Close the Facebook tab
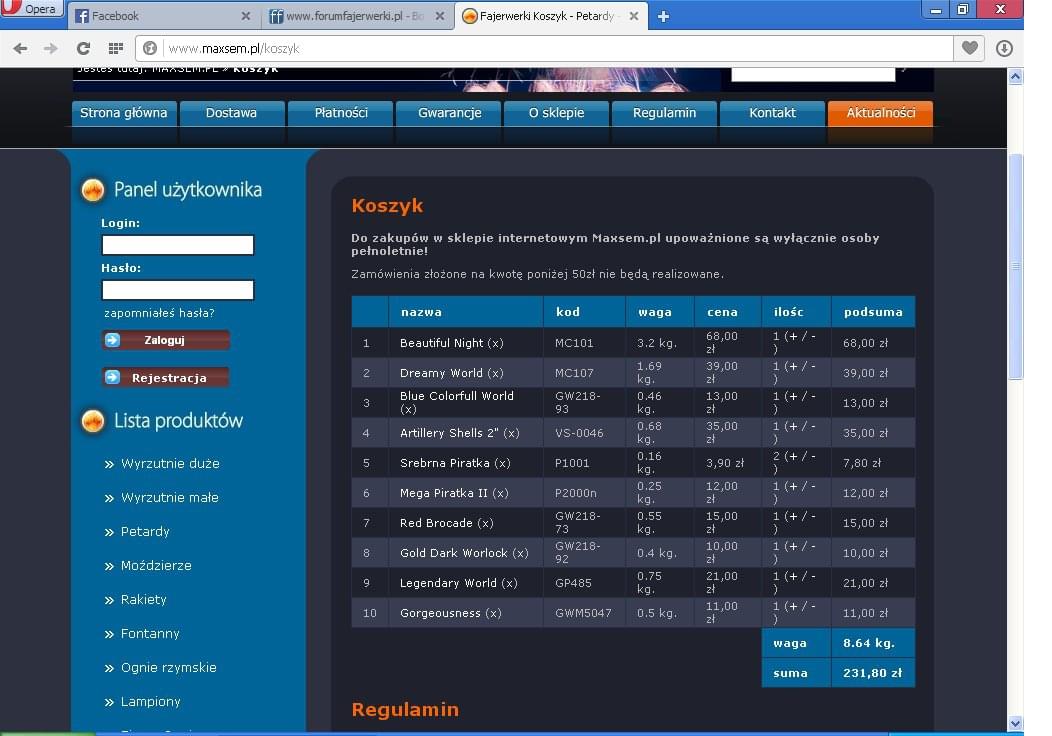 click(x=246, y=16)
